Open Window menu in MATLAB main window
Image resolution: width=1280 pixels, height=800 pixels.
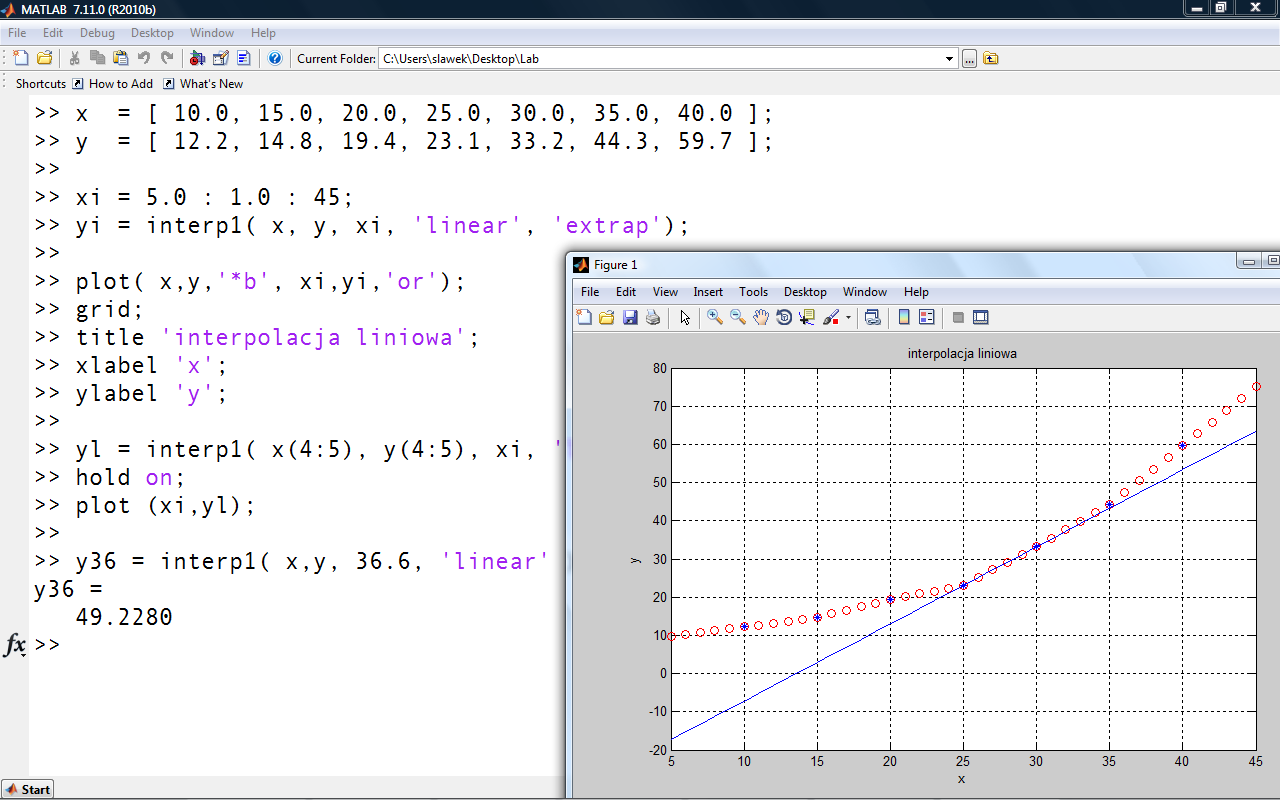pos(212,33)
